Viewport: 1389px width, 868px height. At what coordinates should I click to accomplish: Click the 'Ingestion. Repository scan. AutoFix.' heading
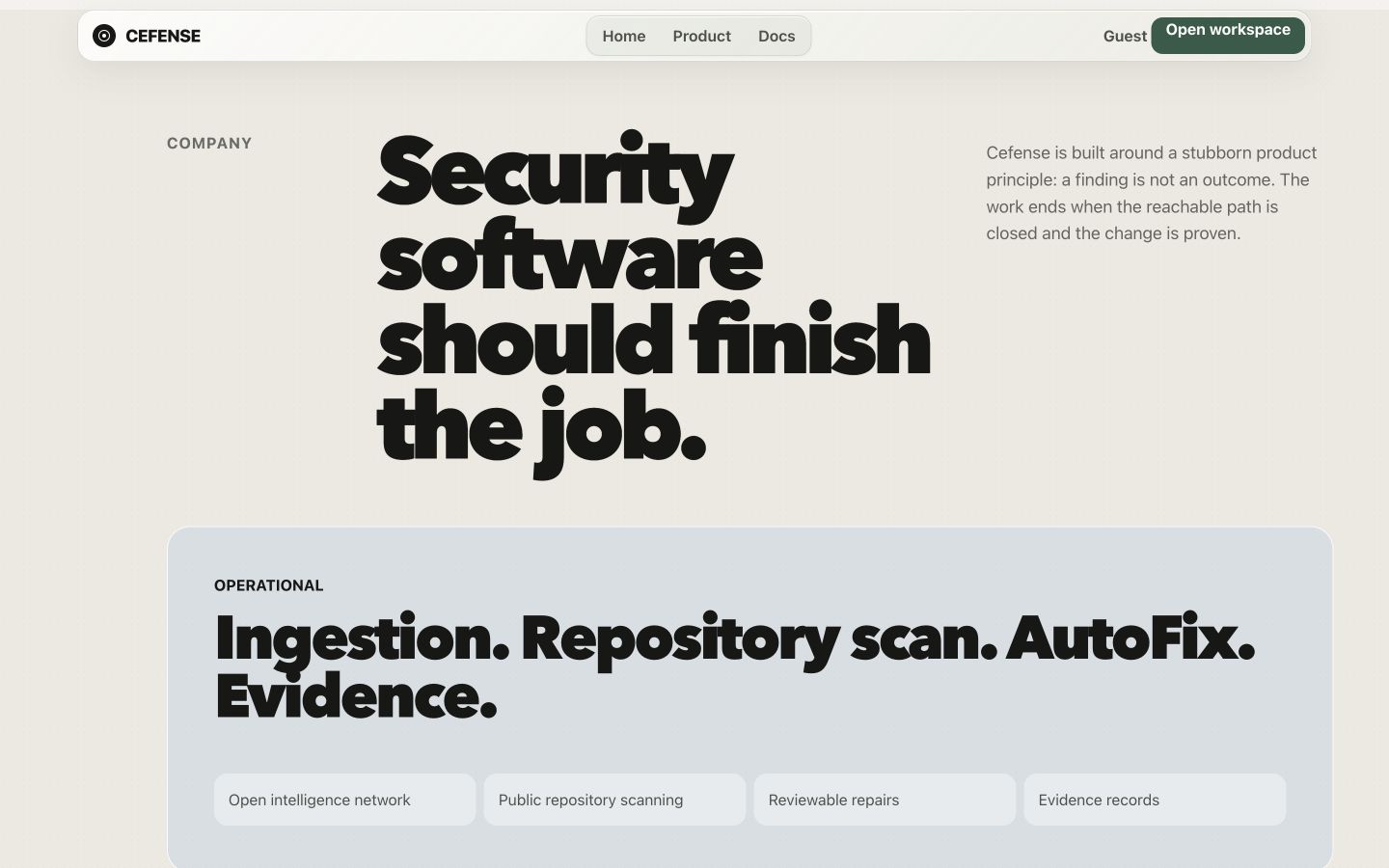pyautogui.click(x=735, y=639)
